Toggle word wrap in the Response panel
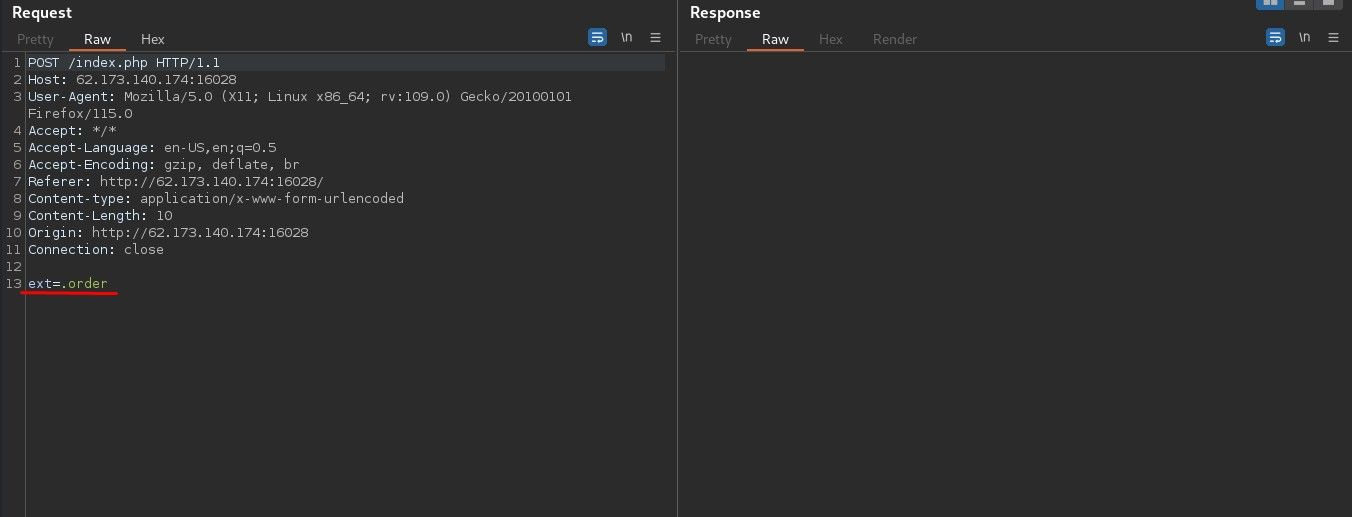 pos(1275,38)
